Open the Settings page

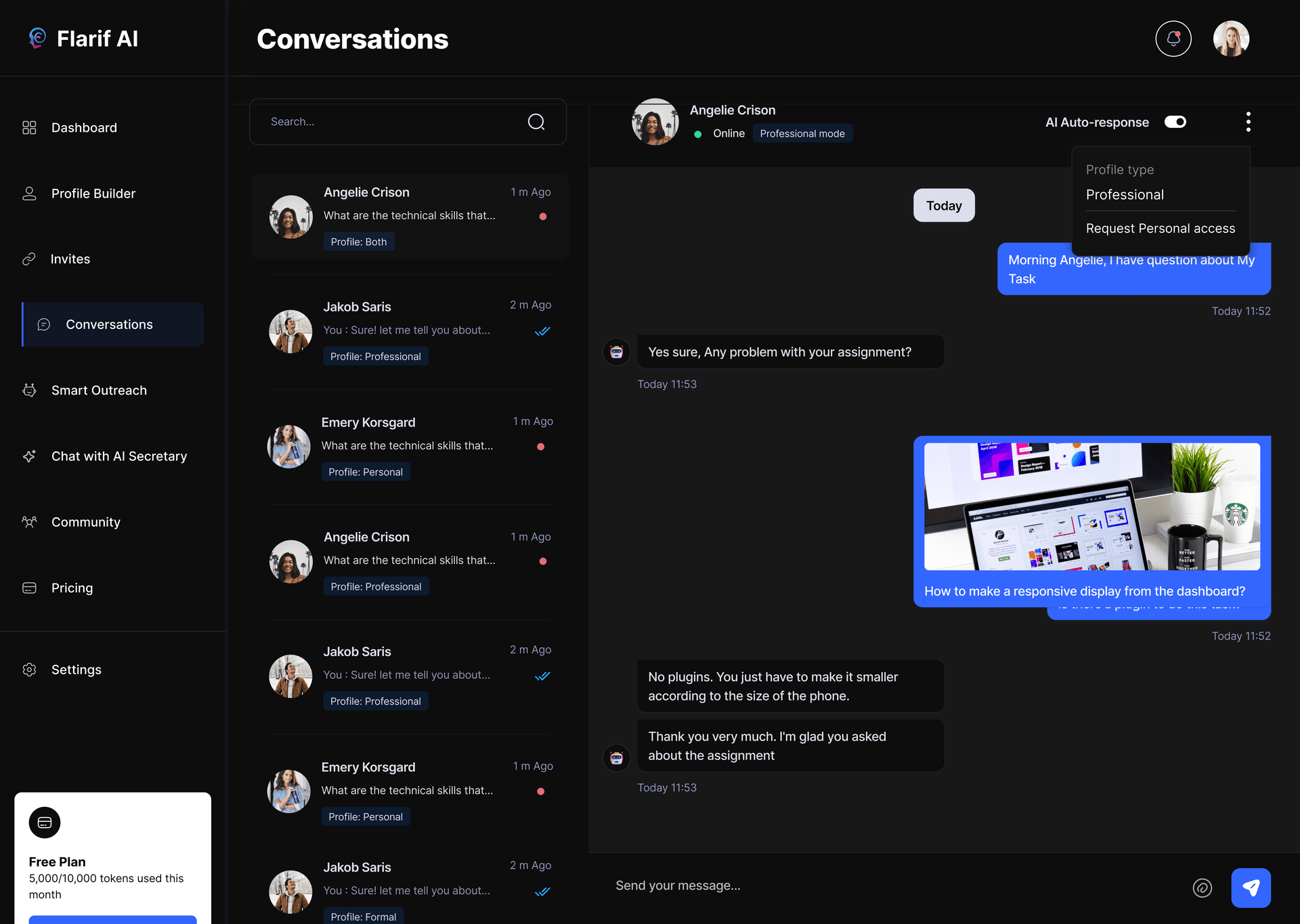coord(76,669)
